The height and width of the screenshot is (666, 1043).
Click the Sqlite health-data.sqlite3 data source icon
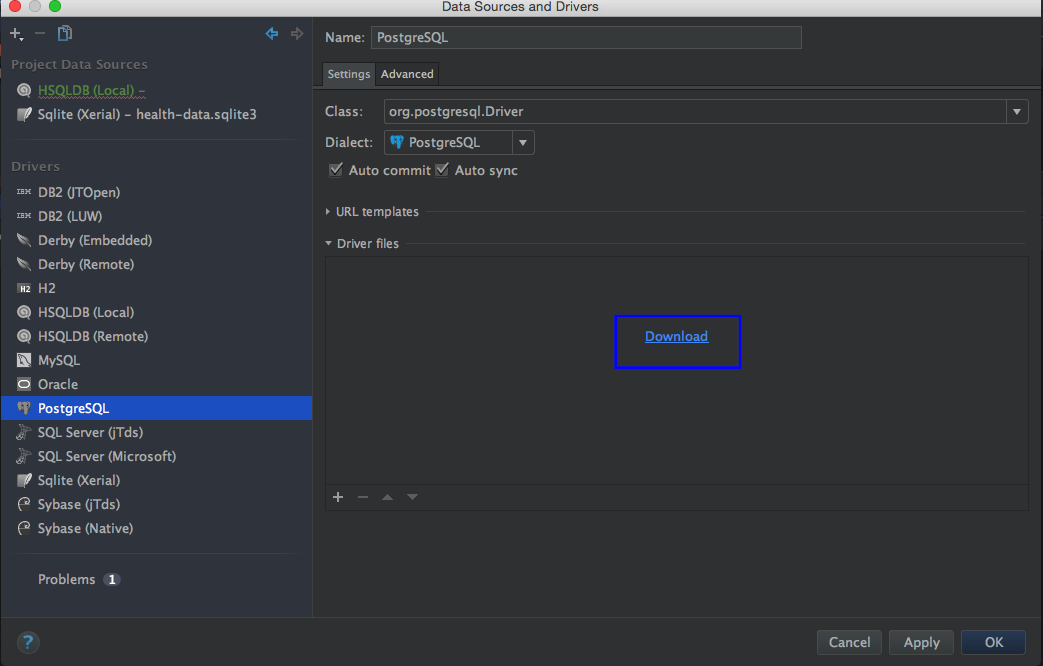pos(24,114)
